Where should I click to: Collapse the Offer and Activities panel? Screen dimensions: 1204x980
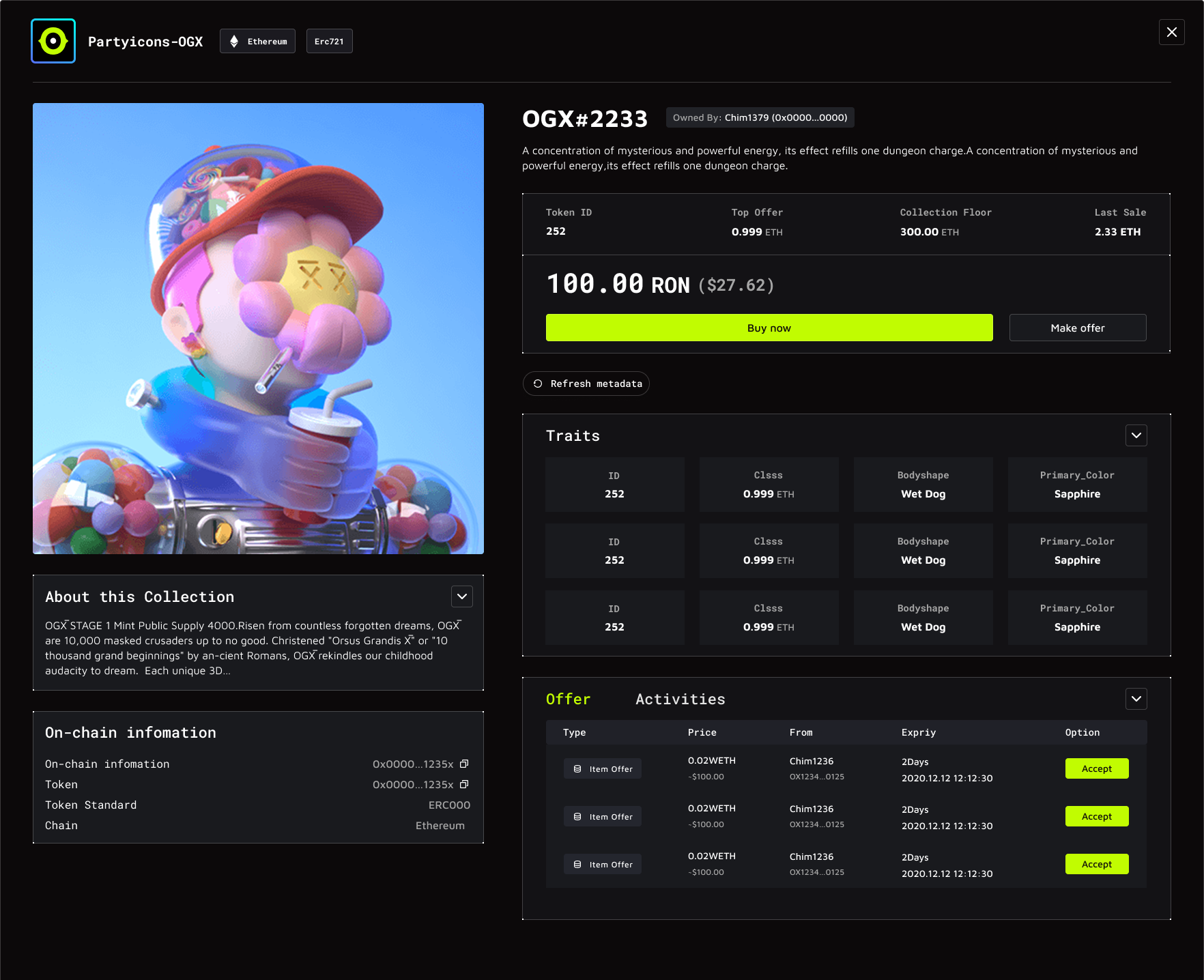1136,699
